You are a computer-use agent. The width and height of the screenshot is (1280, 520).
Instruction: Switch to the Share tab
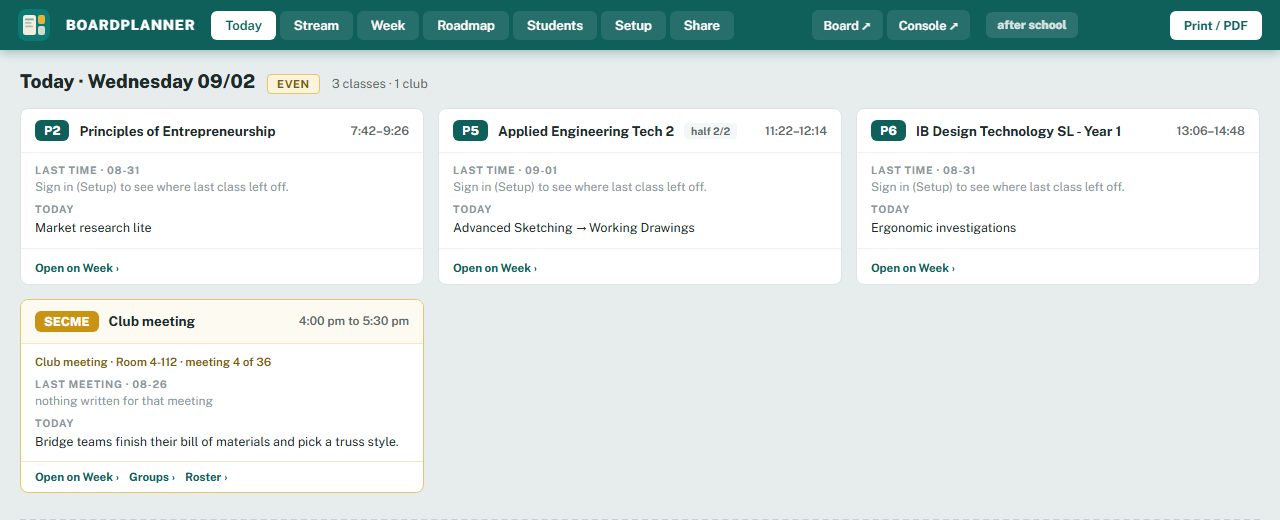702,25
